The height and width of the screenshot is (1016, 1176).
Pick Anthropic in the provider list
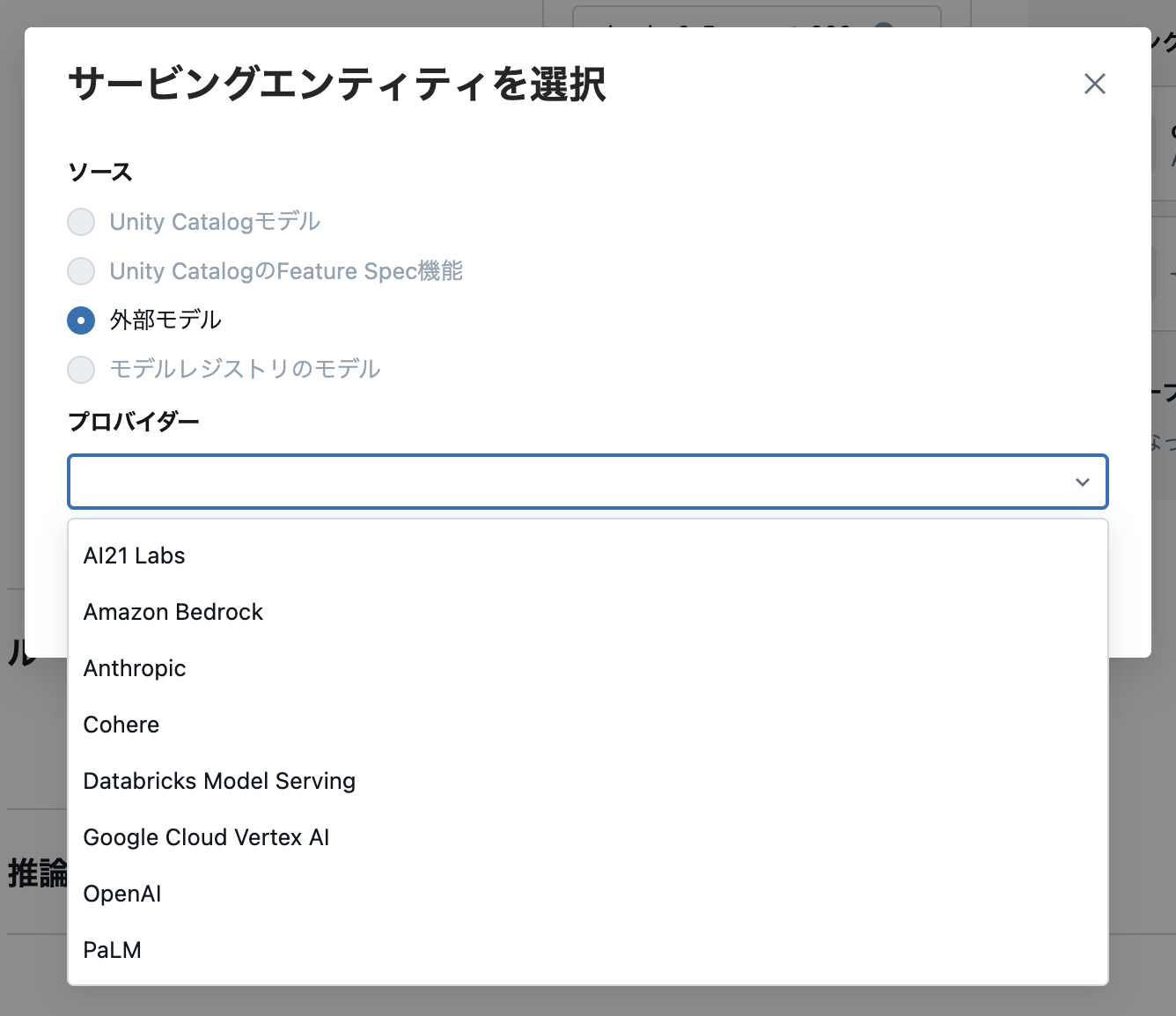(x=587, y=668)
